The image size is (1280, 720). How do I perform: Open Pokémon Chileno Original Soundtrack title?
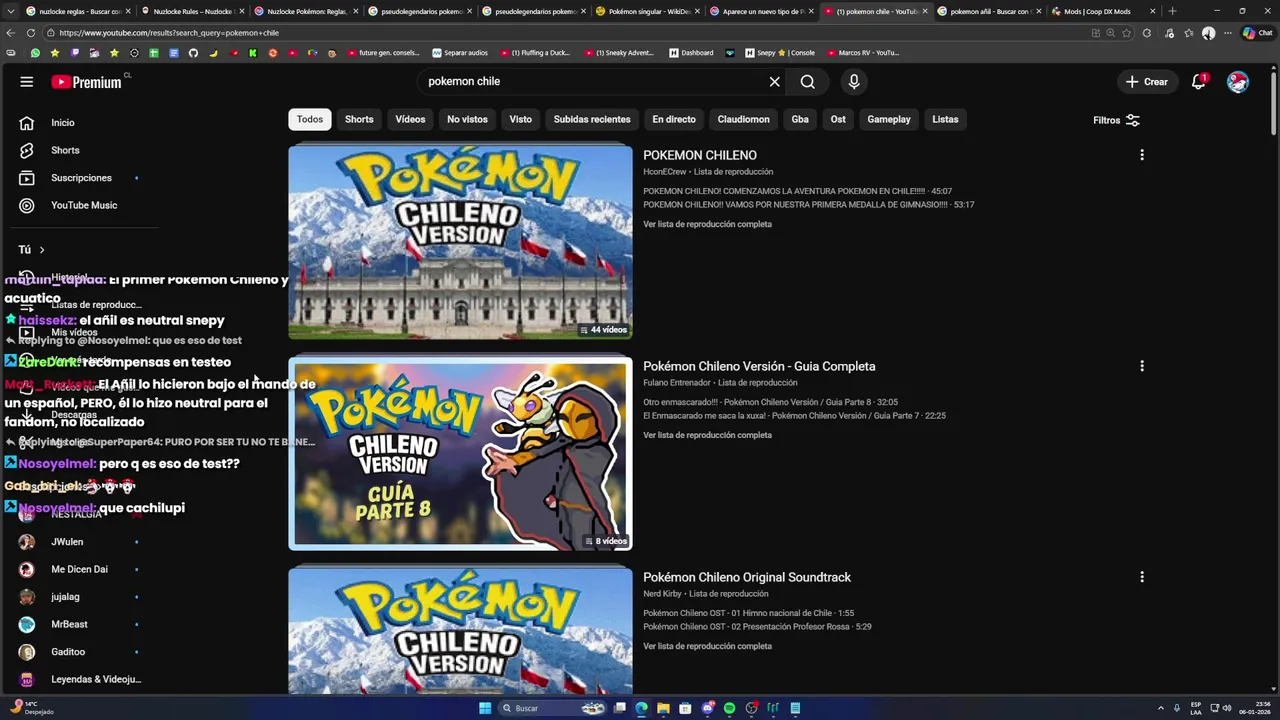(x=747, y=577)
